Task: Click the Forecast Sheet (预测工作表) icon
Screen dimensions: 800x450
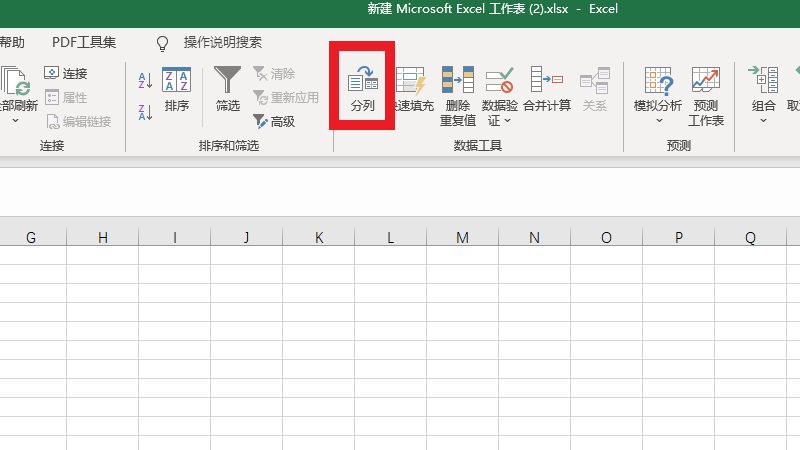Action: click(706, 88)
